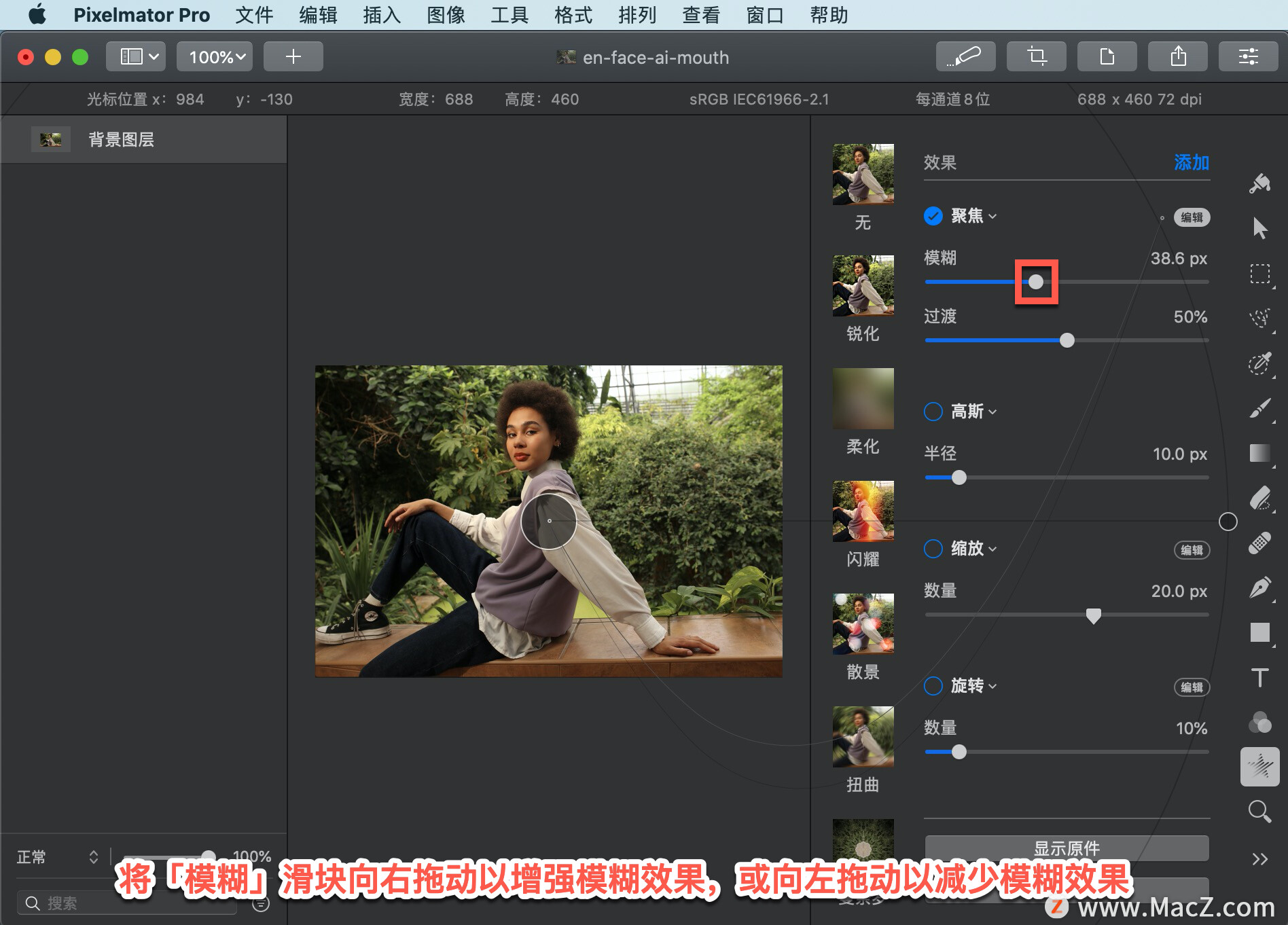Click the 显示原件 button

point(1067,848)
